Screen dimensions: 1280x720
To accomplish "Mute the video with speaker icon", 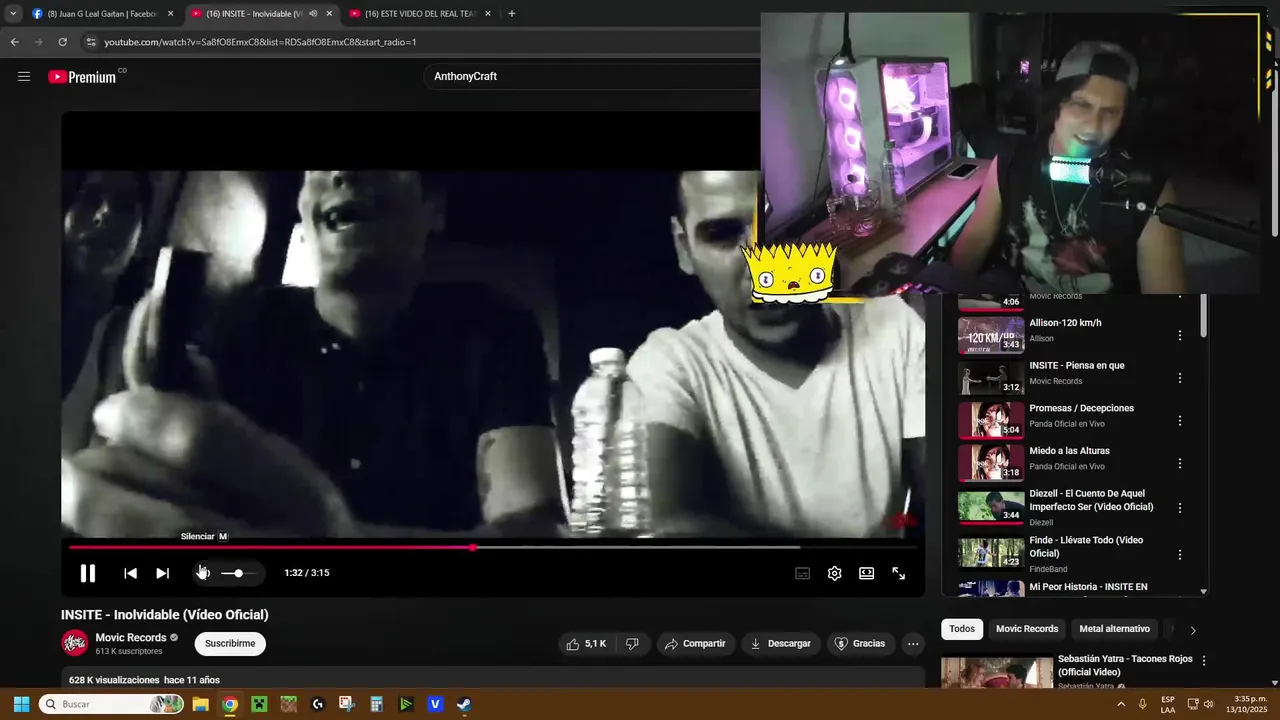I will point(203,573).
